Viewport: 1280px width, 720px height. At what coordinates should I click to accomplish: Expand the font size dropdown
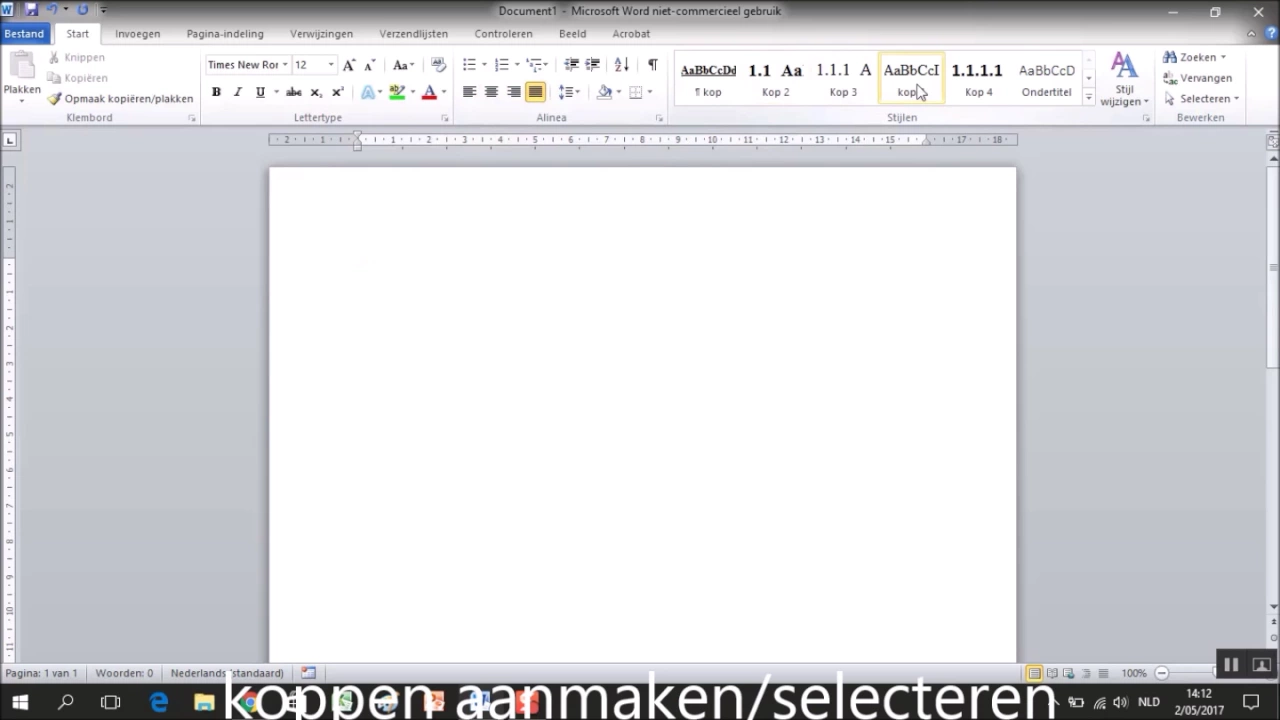(331, 65)
